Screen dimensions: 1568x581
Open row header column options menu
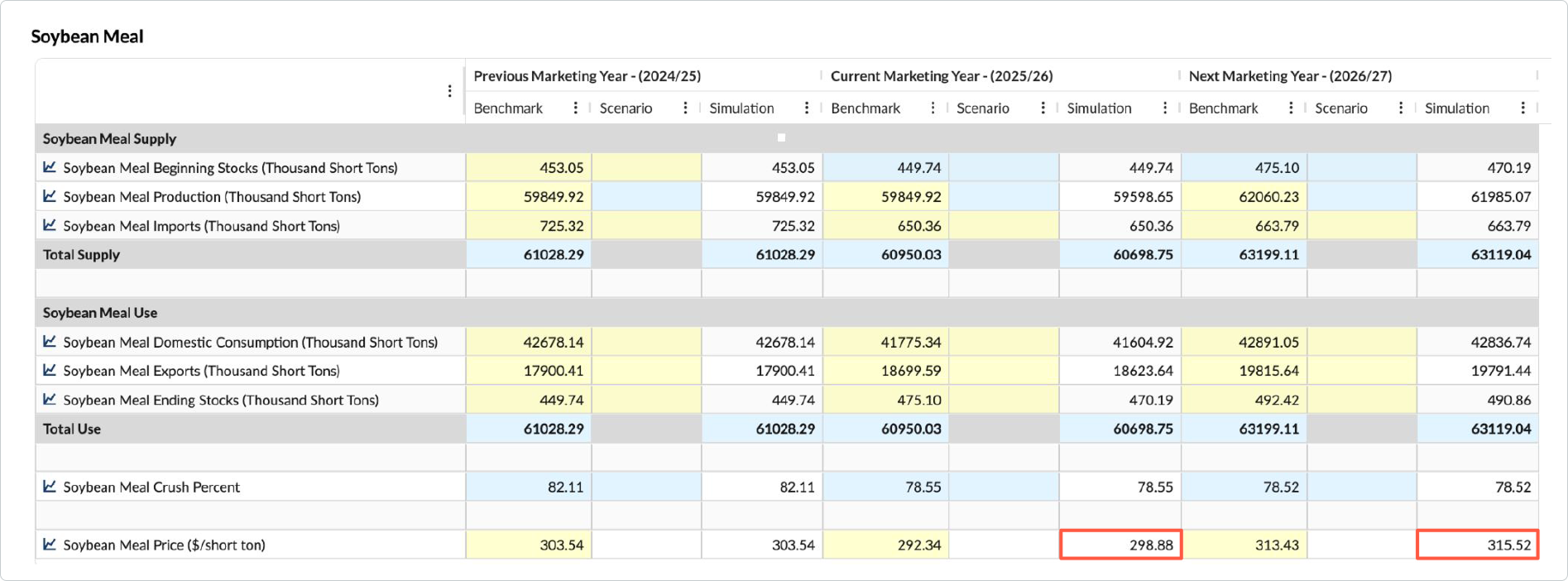pos(449,91)
